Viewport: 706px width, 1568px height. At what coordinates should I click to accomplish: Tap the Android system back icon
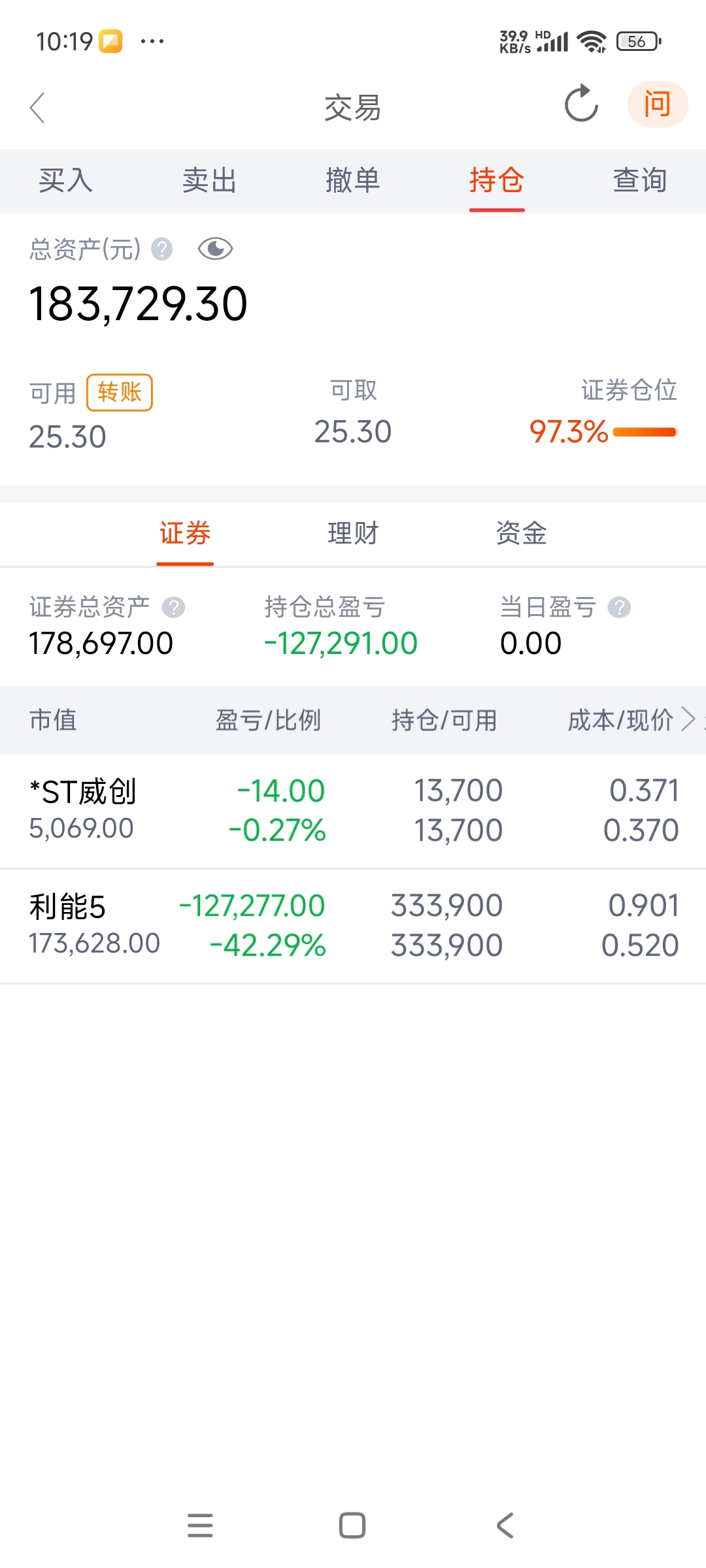click(x=505, y=1526)
